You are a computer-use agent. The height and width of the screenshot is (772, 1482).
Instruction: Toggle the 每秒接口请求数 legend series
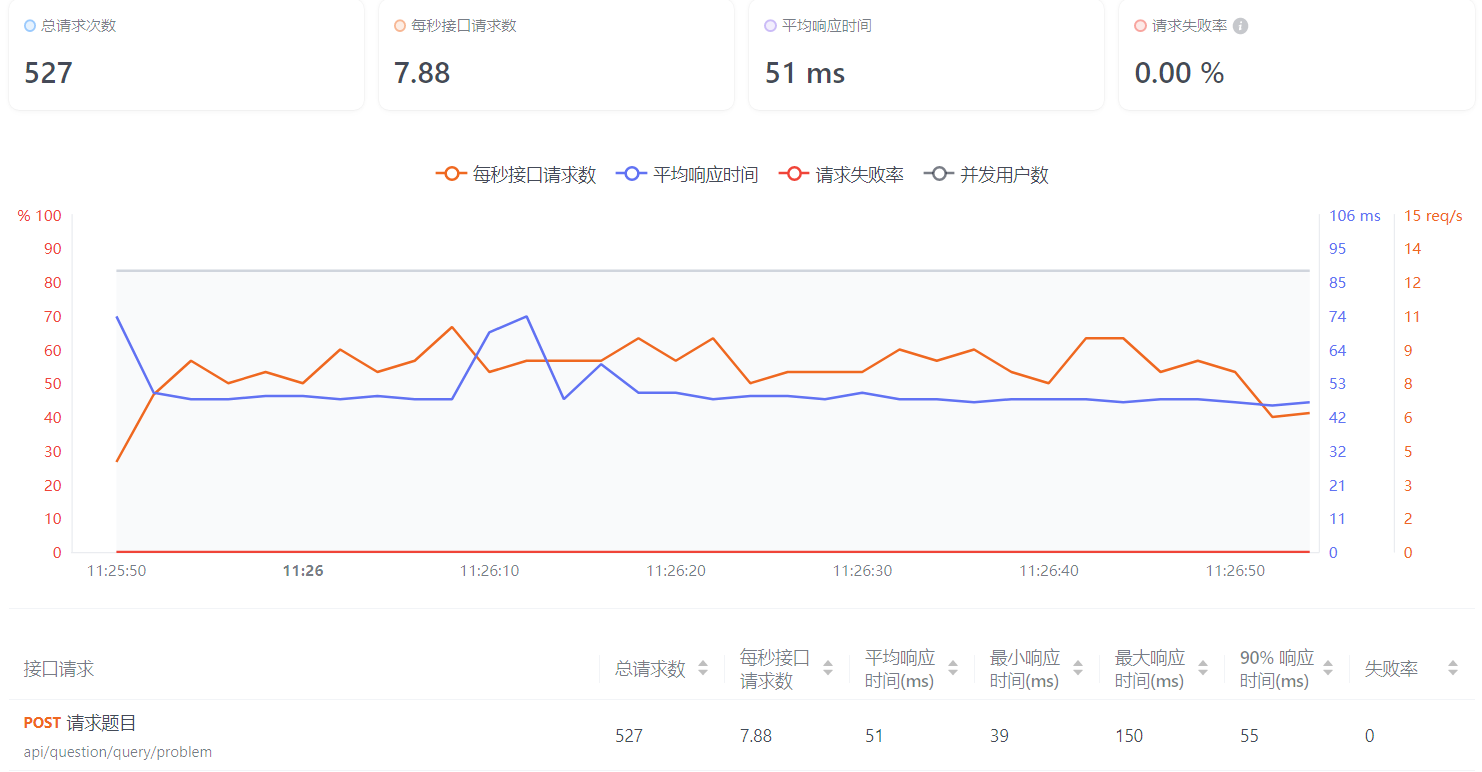click(516, 174)
